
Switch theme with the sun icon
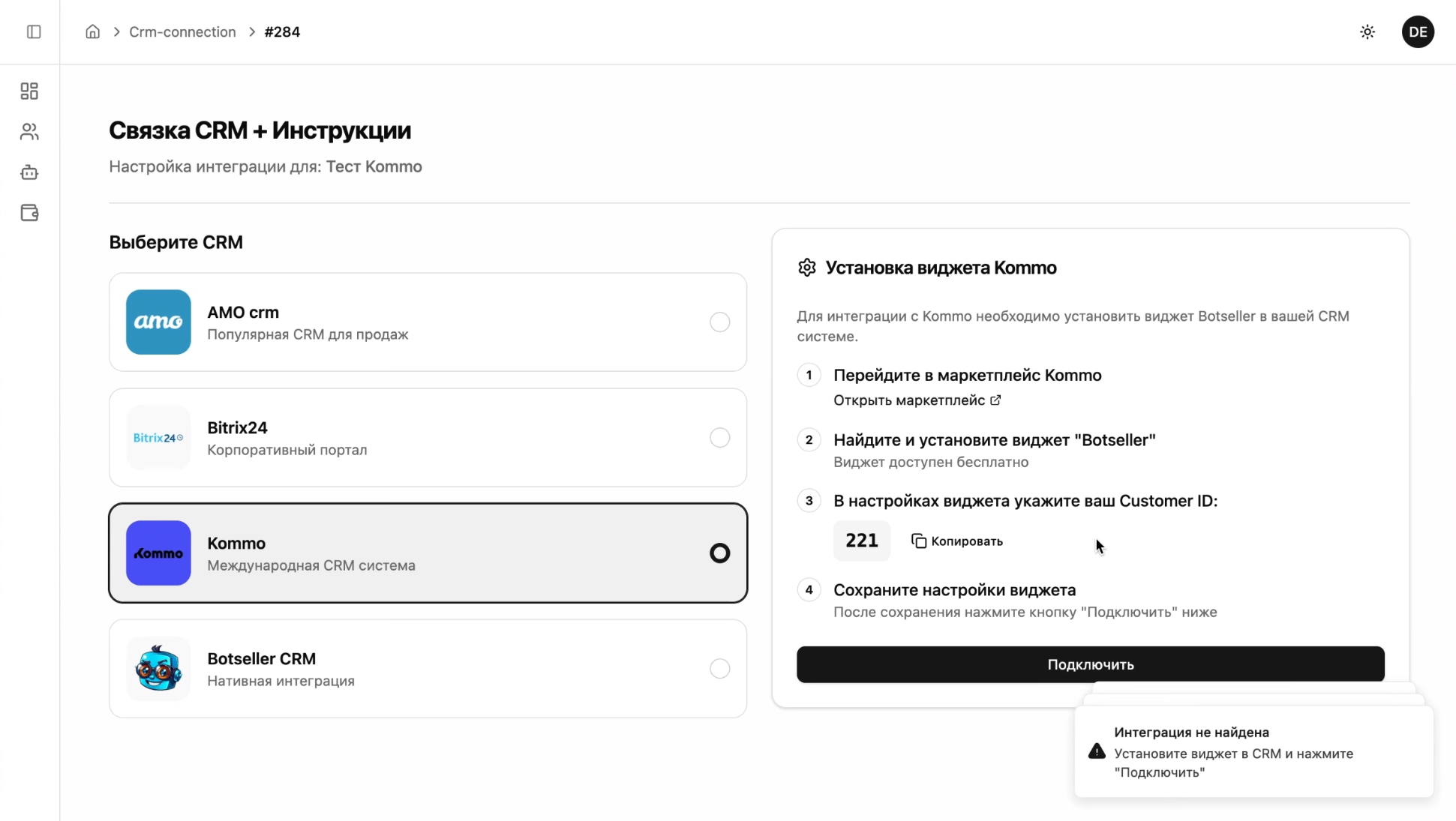(x=1367, y=31)
